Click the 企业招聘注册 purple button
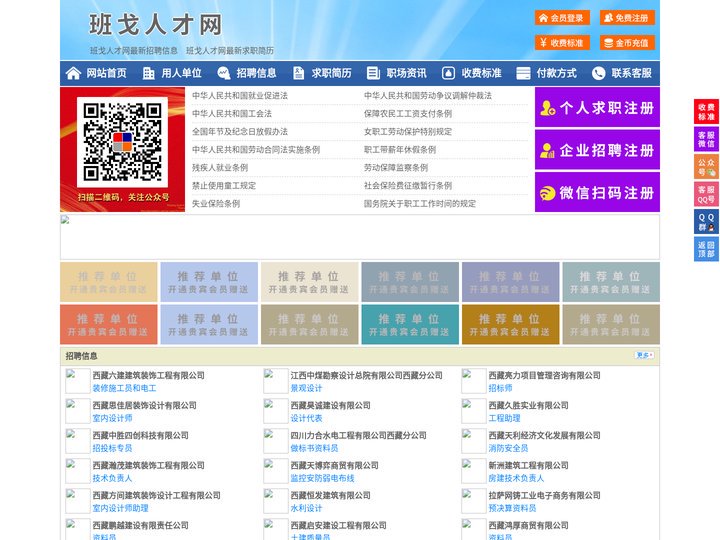The width and height of the screenshot is (720, 540). point(597,150)
